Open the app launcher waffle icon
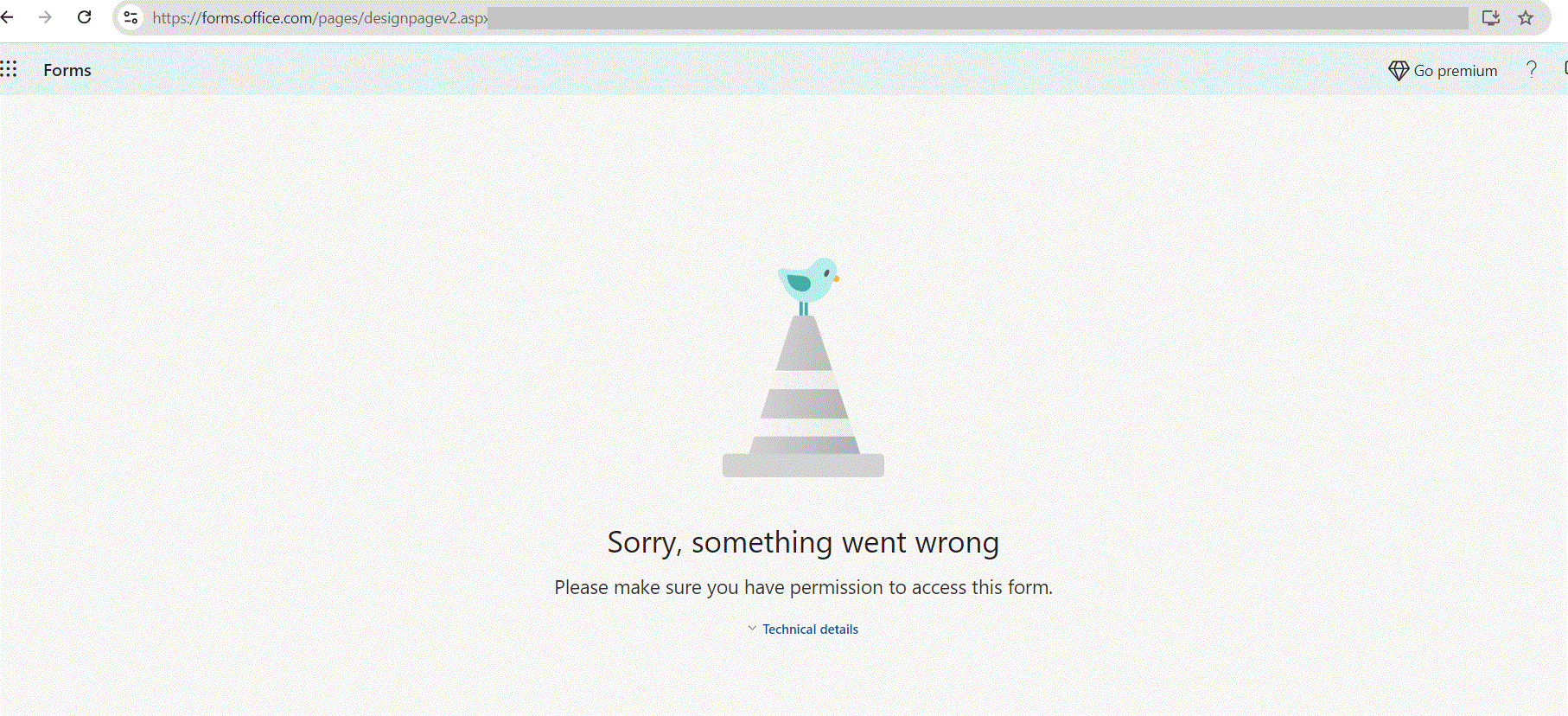 [x=9, y=69]
